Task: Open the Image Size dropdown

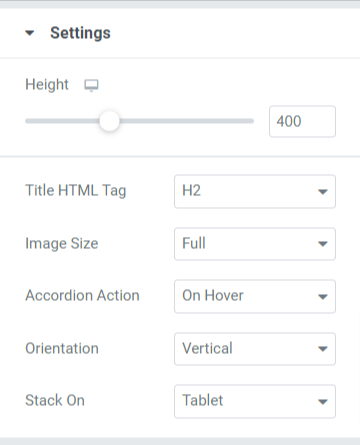Action: (255, 244)
